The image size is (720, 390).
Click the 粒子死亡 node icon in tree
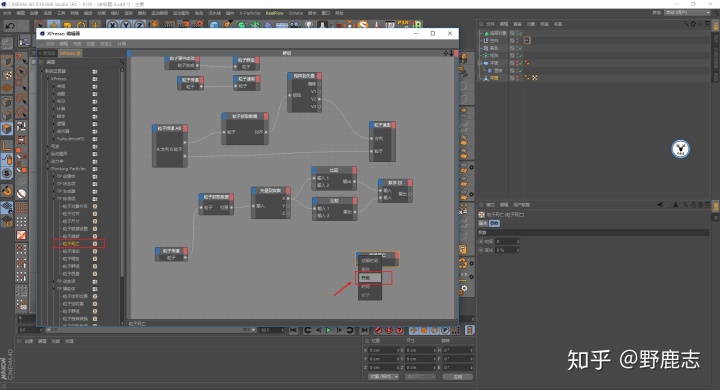(95, 243)
